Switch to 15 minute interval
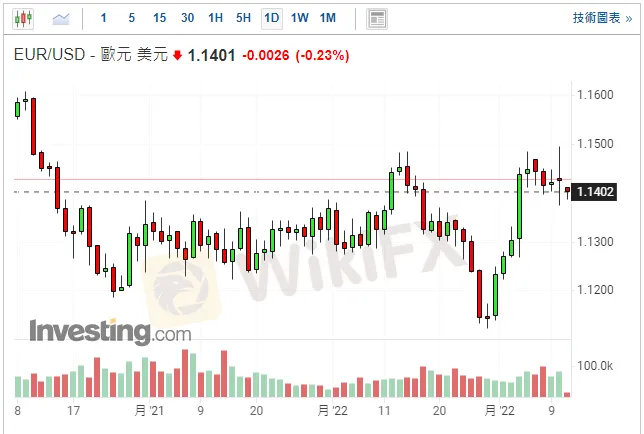Image resolution: width=644 pixels, height=434 pixels. coord(160,18)
